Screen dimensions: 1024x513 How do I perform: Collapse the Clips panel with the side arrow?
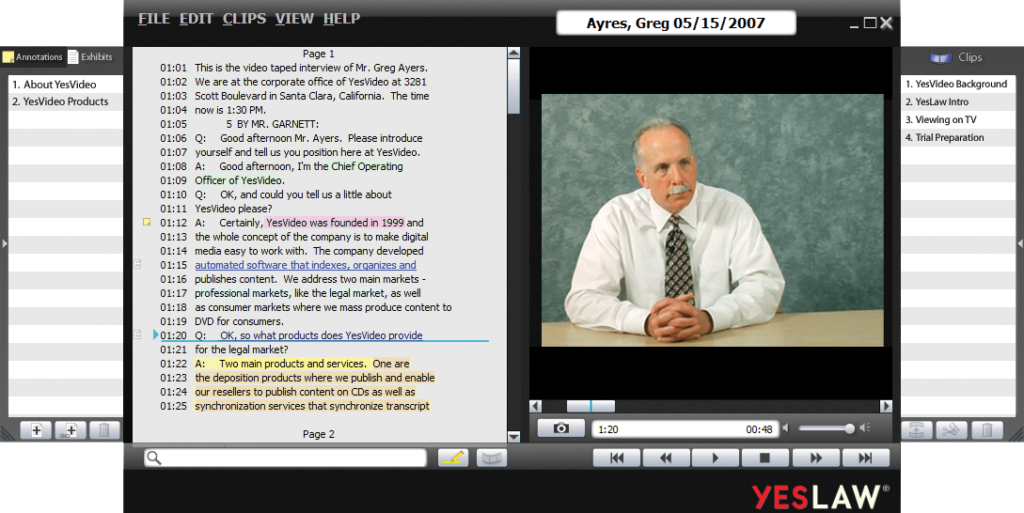point(1020,243)
